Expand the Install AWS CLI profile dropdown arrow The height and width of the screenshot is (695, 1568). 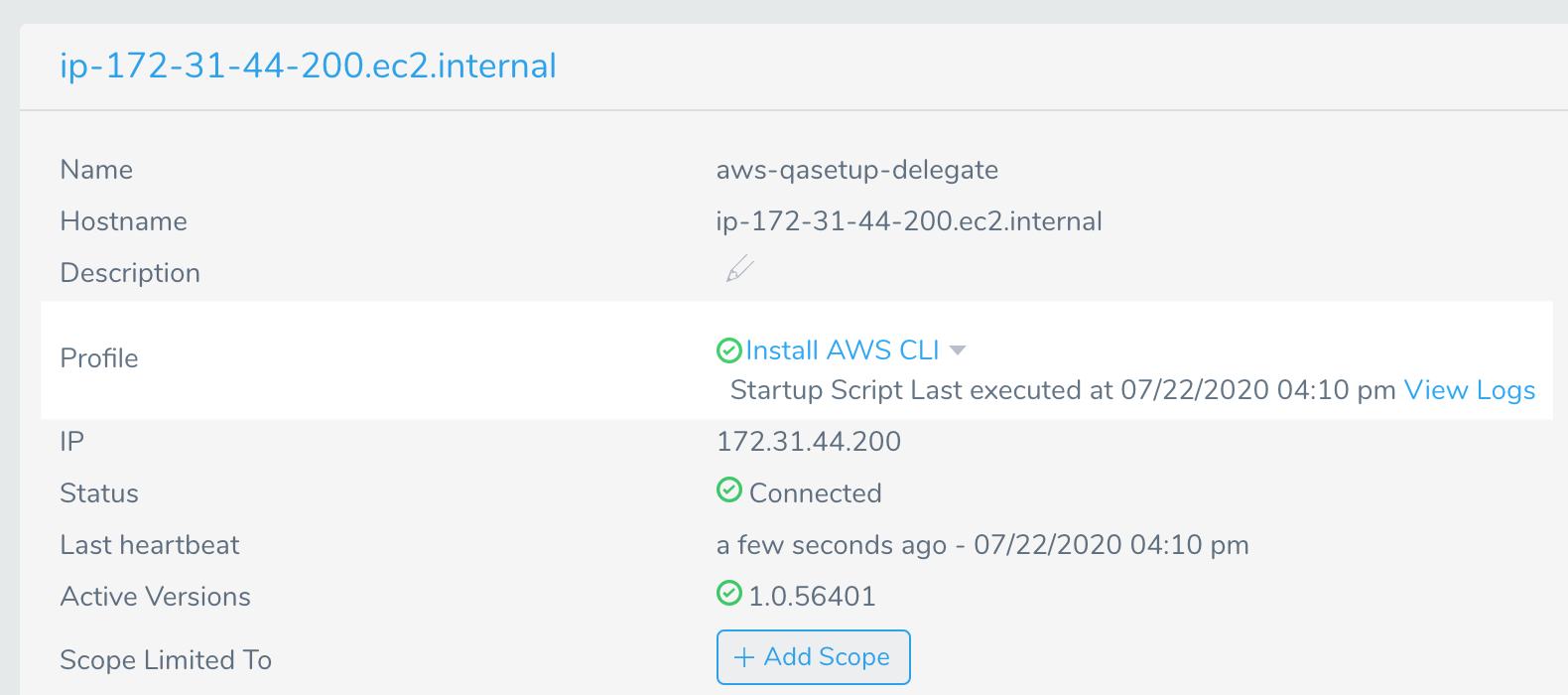pyautogui.click(x=958, y=349)
